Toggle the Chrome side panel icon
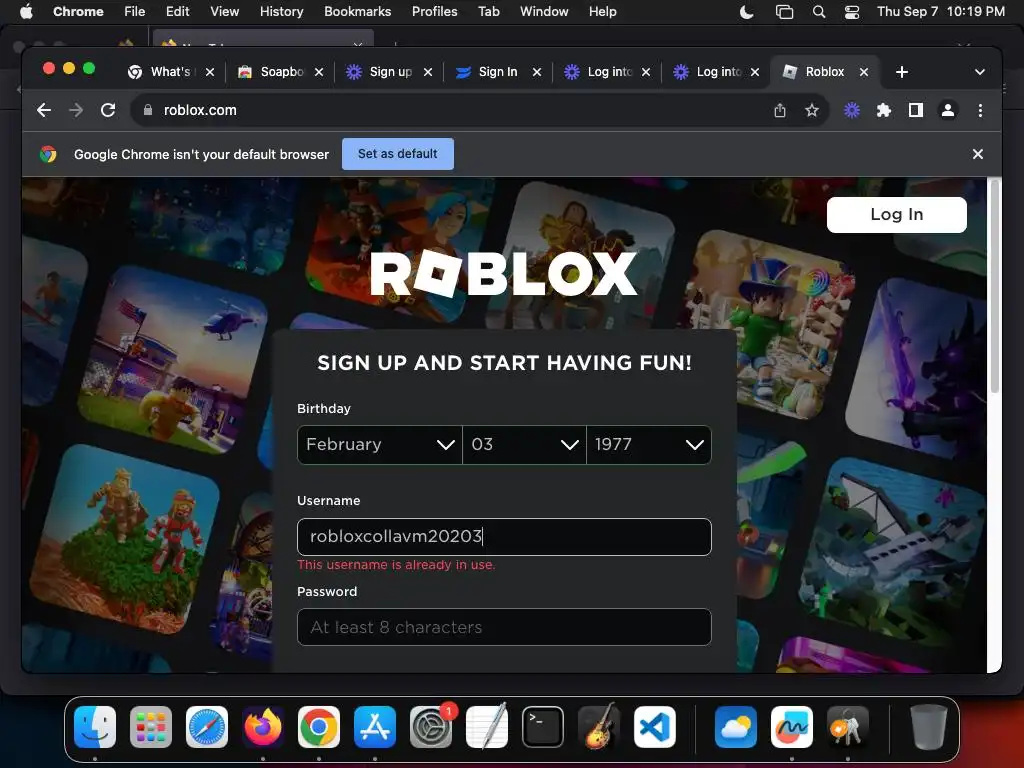The image size is (1024, 768). click(x=916, y=110)
